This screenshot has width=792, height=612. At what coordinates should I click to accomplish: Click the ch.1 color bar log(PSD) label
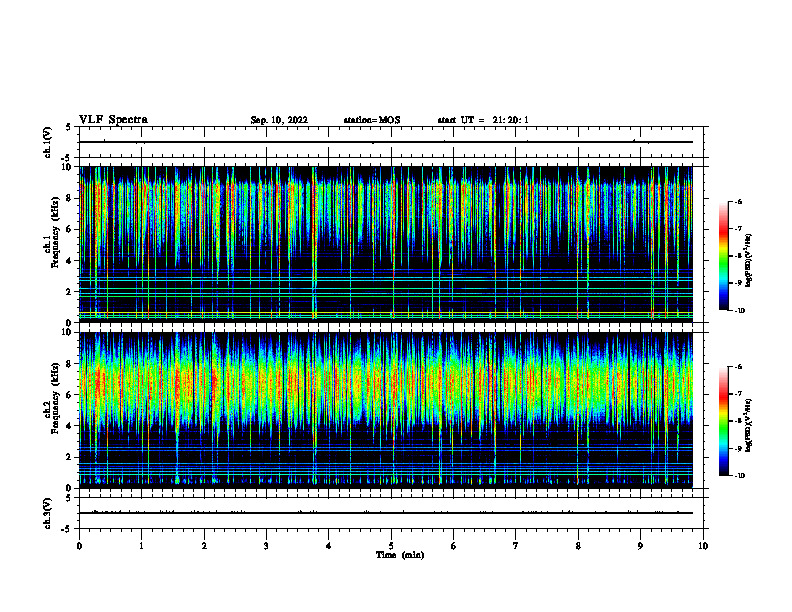tap(749, 261)
